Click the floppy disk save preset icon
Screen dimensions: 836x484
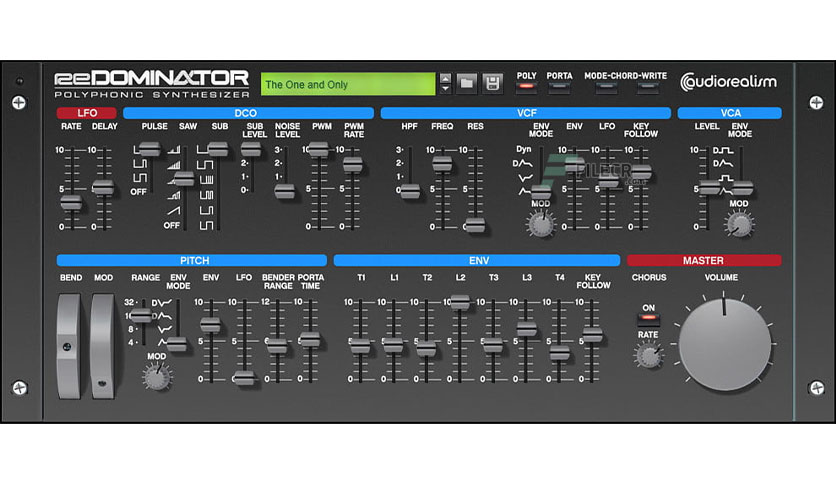[493, 84]
